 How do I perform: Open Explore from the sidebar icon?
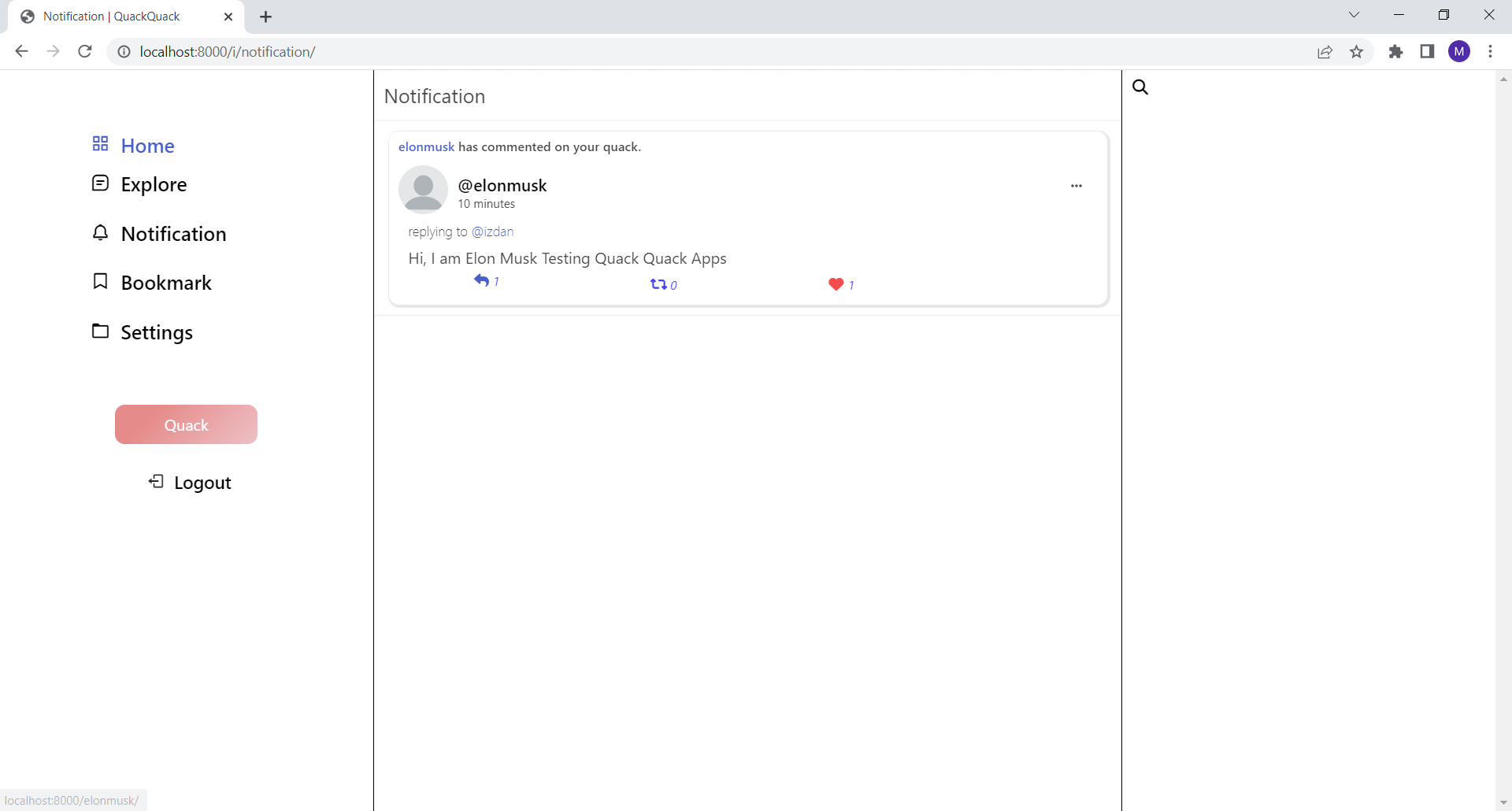[99, 183]
